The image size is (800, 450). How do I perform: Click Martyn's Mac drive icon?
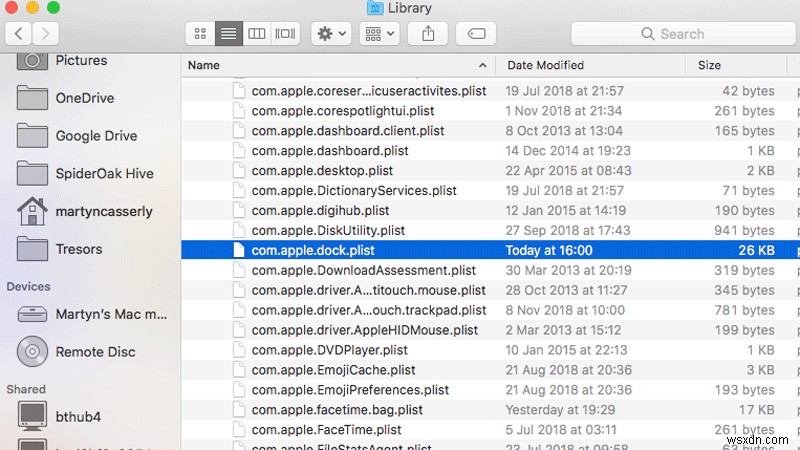[x=32, y=314]
